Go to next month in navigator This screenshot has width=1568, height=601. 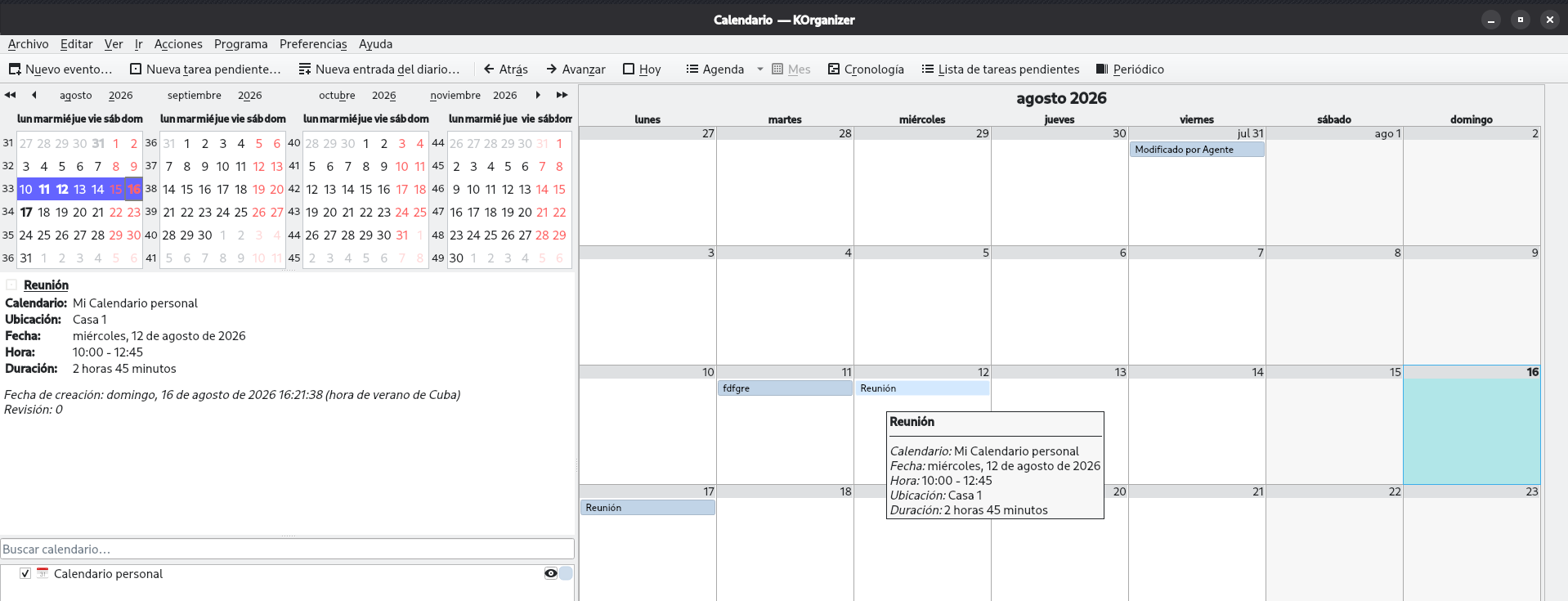point(538,95)
